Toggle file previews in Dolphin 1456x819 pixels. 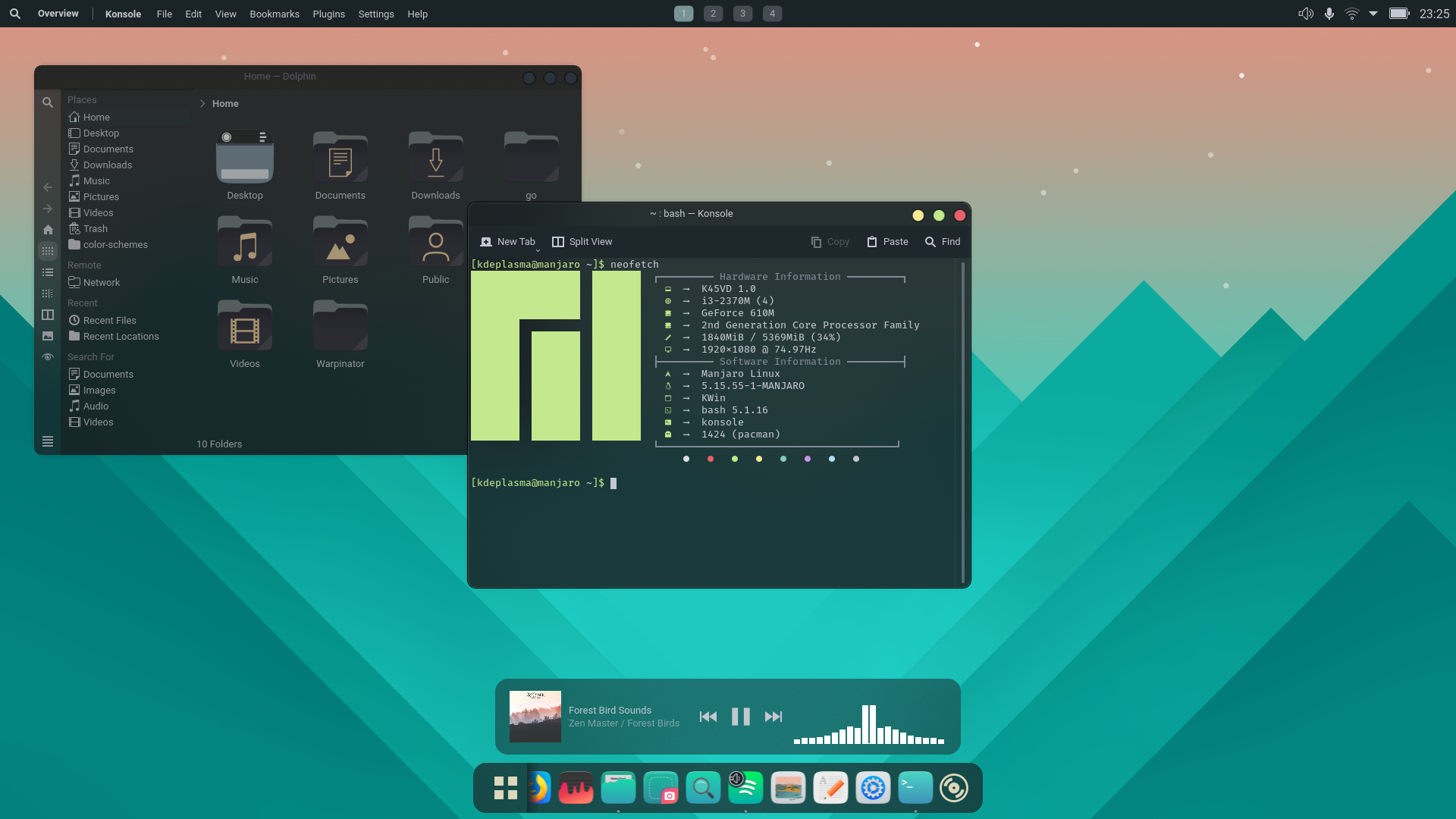click(48, 336)
